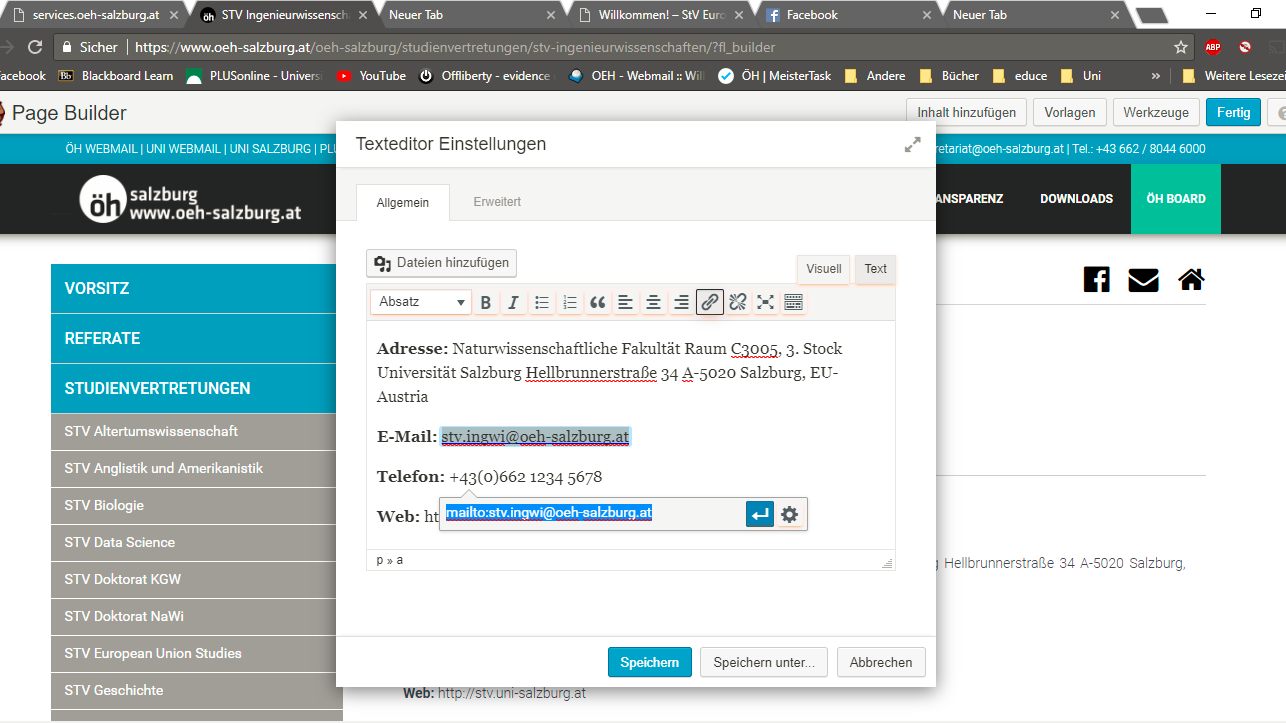The height and width of the screenshot is (723, 1286).
Task: Open the http://stv.uni-salzburg.at web link
Action: 511,693
